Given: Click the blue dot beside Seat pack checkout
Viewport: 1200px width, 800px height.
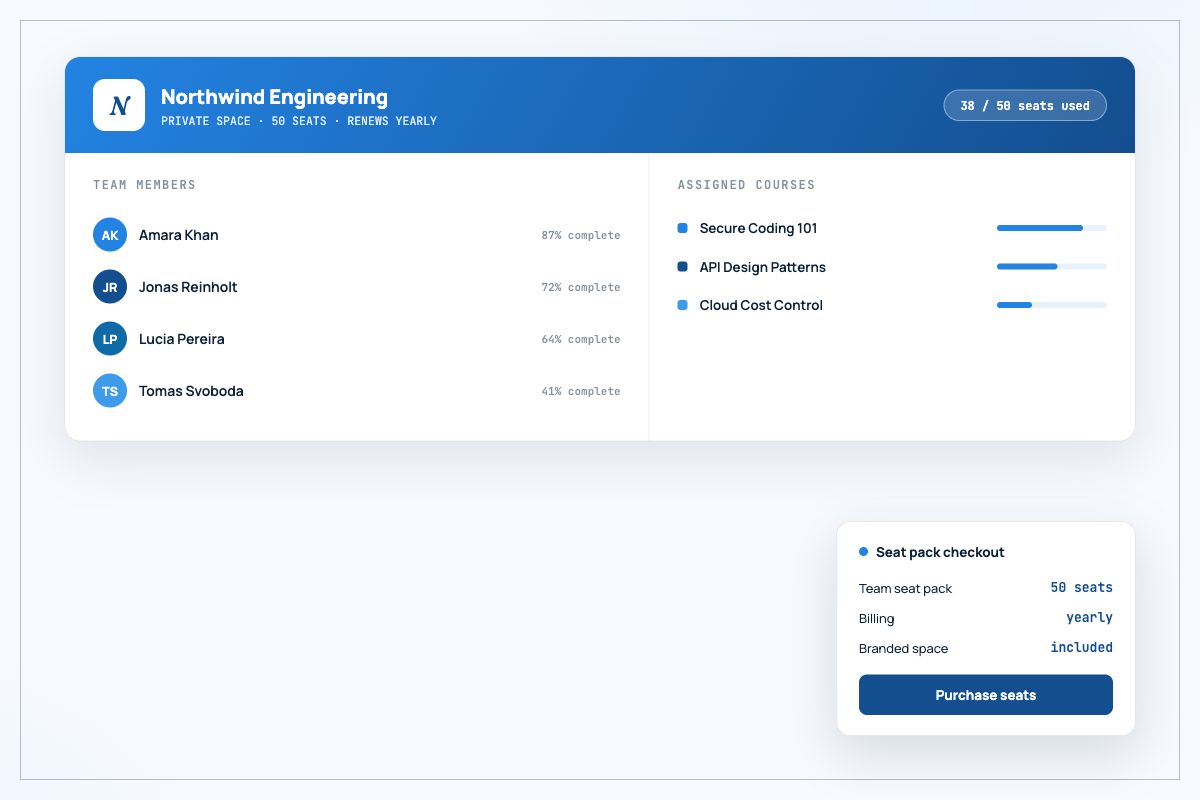Looking at the screenshot, I should 864,552.
